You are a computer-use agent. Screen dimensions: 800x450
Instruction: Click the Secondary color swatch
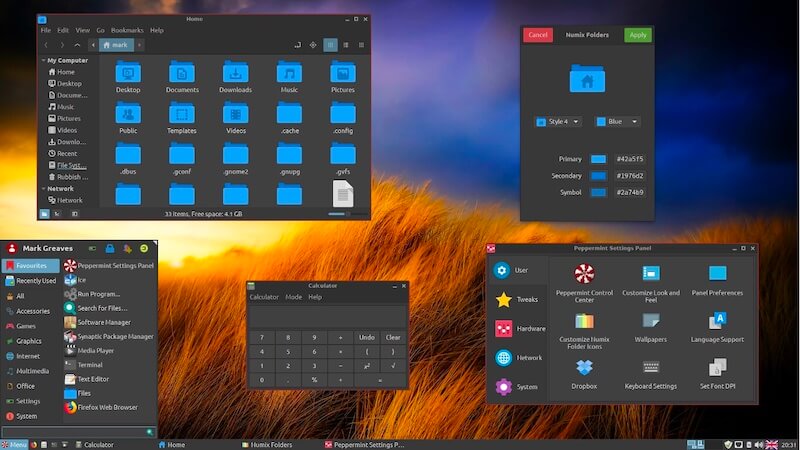(x=598, y=176)
